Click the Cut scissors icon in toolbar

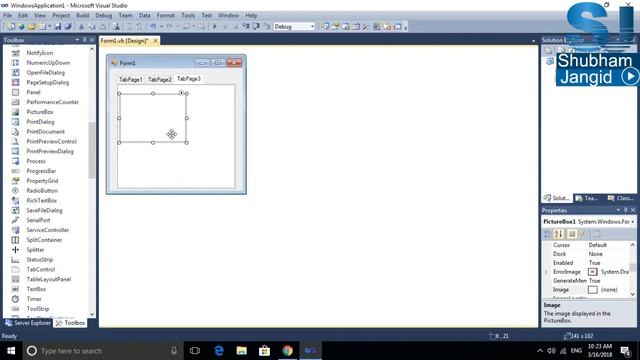pos(81,27)
